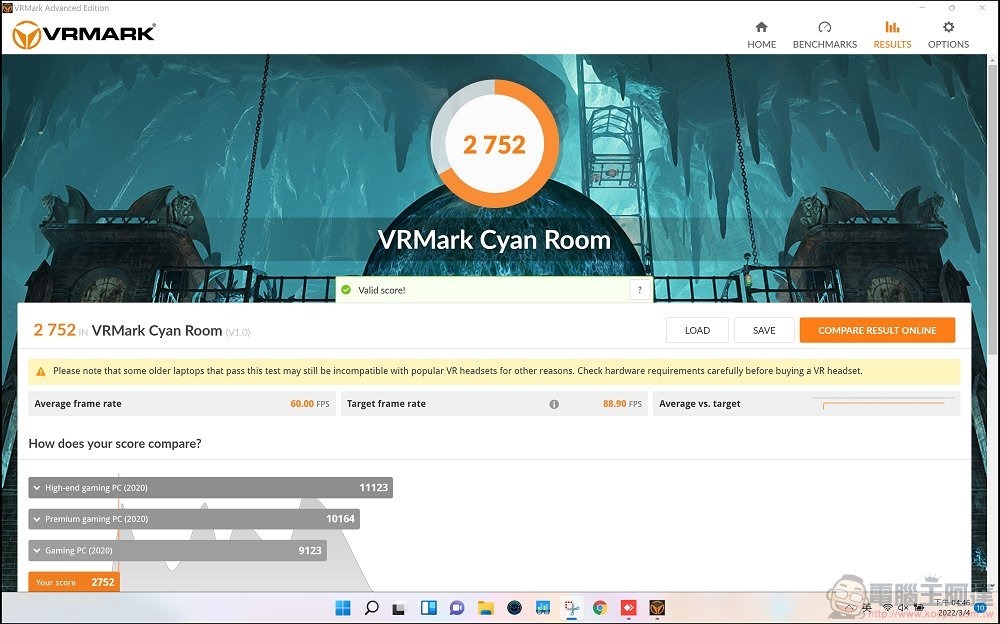Open the BENCHMARKS section
Image resolution: width=1000 pixels, height=624 pixels.
point(825,35)
